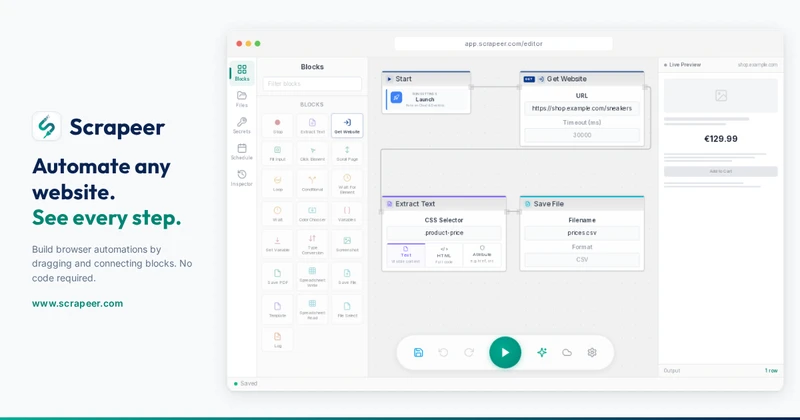Undo the last editor action
This screenshot has width=800, height=420.
click(x=443, y=353)
